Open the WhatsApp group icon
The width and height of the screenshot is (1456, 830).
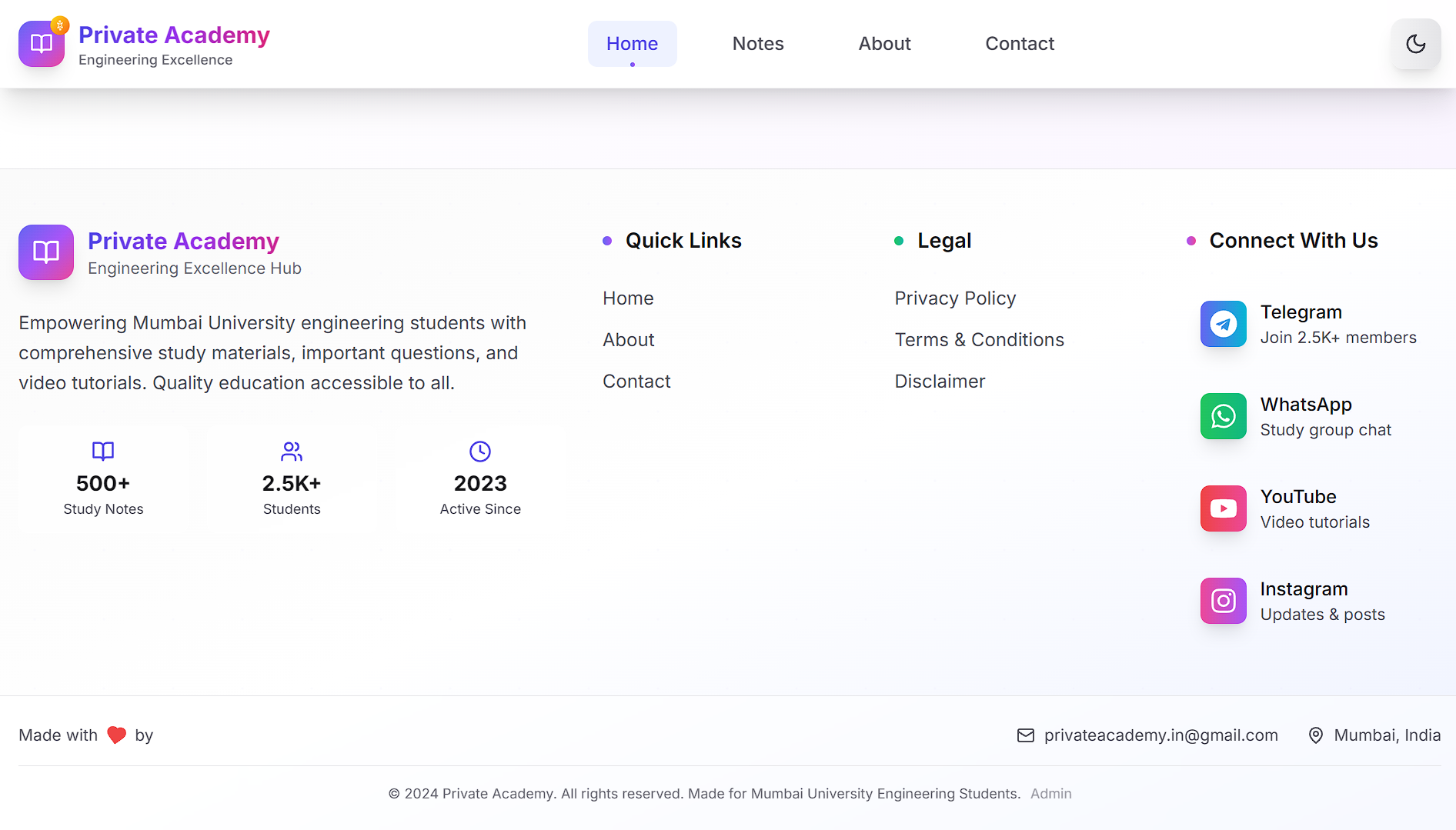point(1223,416)
